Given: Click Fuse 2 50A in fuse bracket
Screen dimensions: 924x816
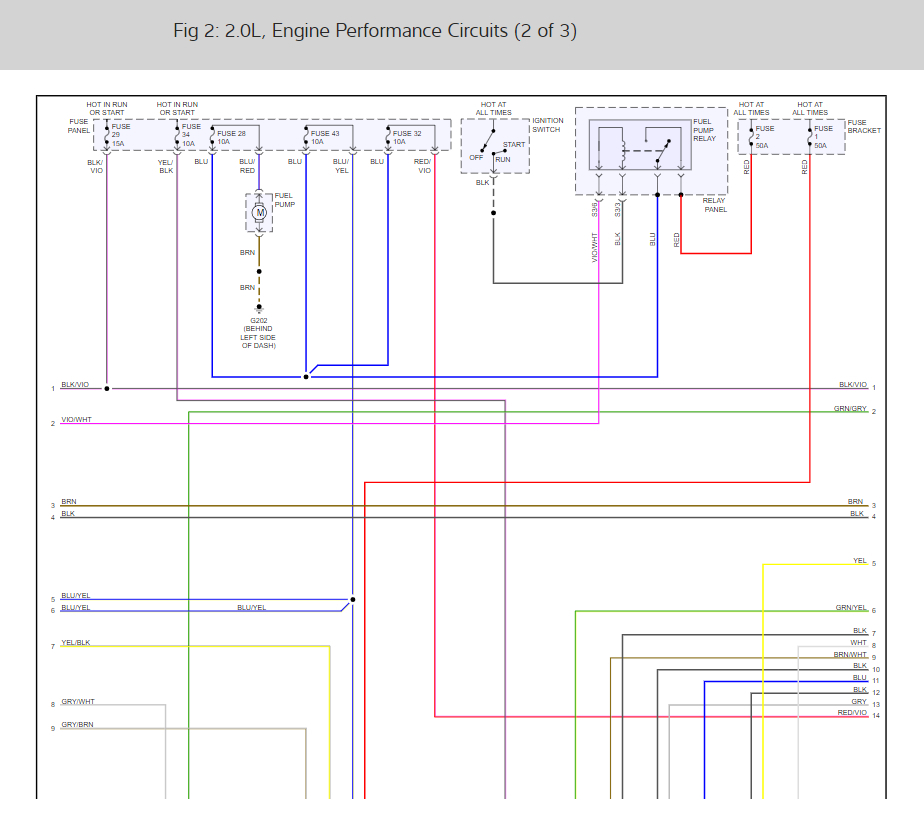Looking at the screenshot, I should point(751,137).
